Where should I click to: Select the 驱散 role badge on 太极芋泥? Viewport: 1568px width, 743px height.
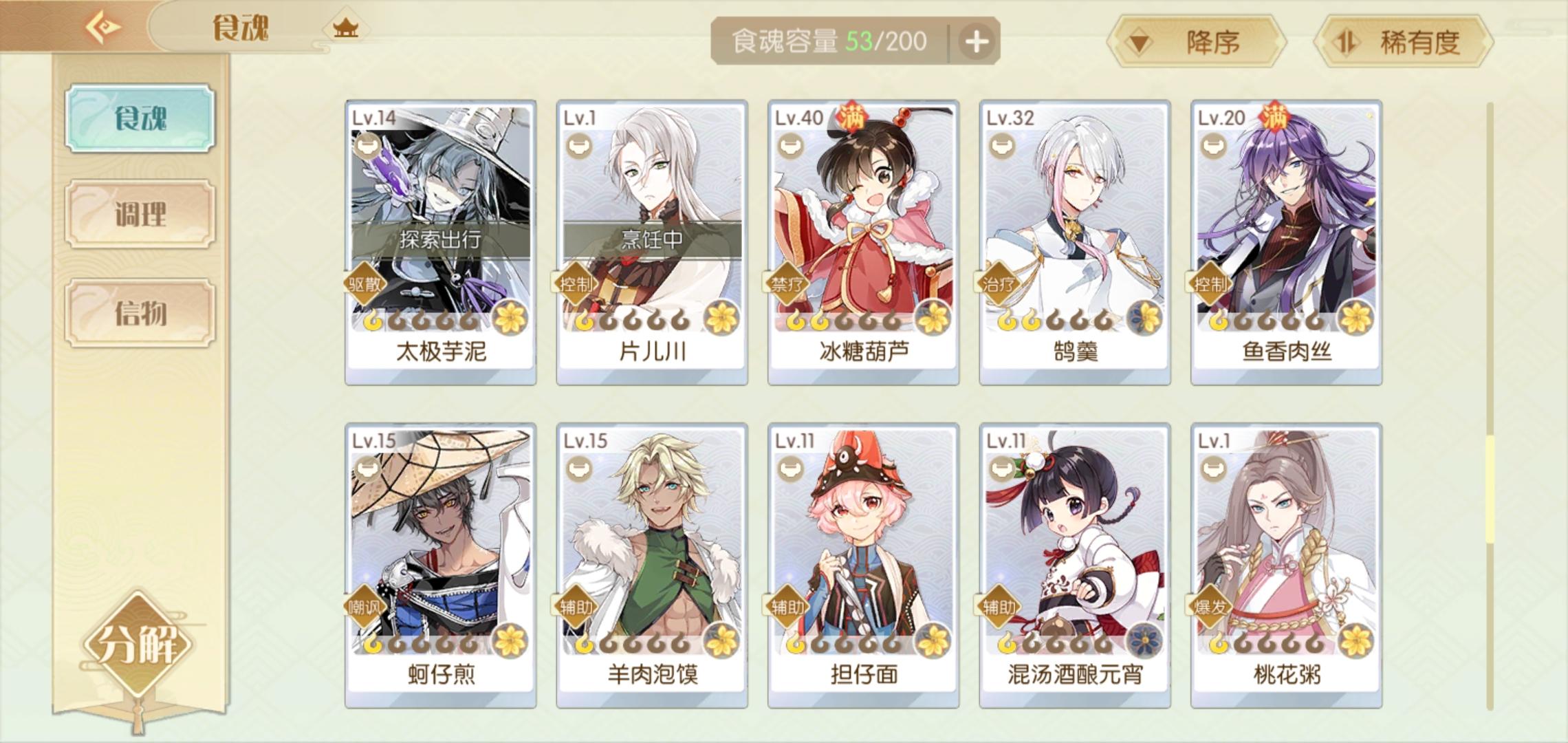click(363, 283)
